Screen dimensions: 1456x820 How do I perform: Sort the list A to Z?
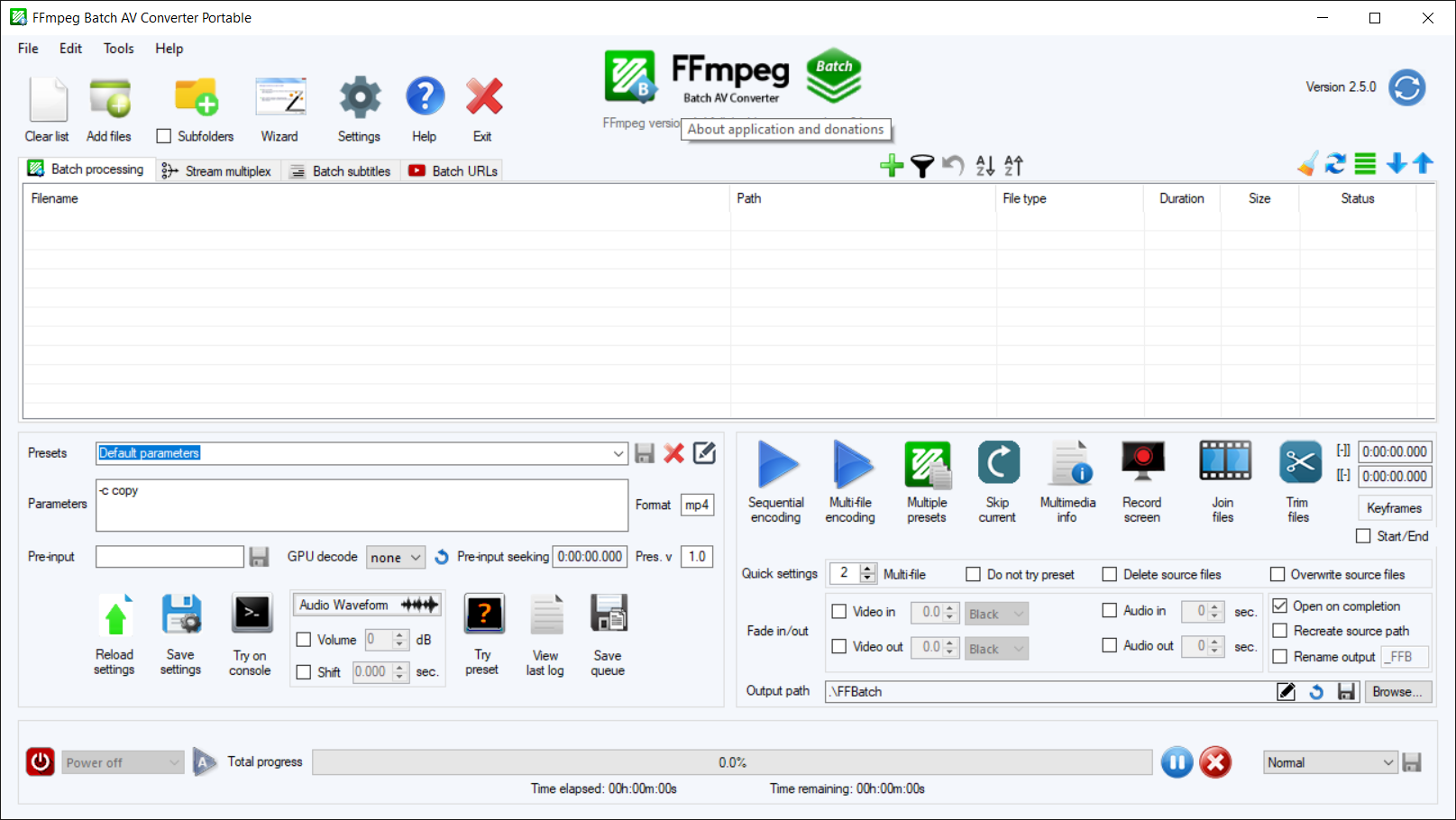tap(985, 166)
